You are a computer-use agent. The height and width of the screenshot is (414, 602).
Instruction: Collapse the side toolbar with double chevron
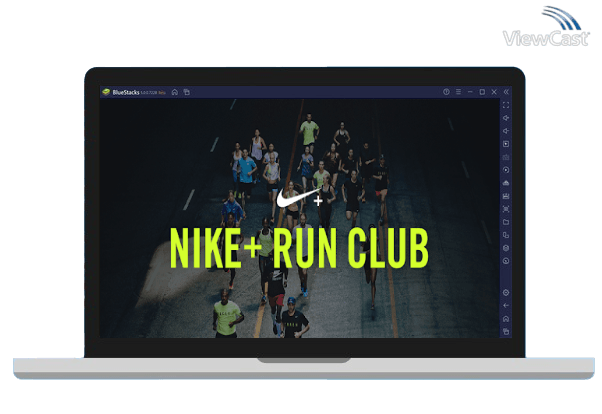coord(506,92)
